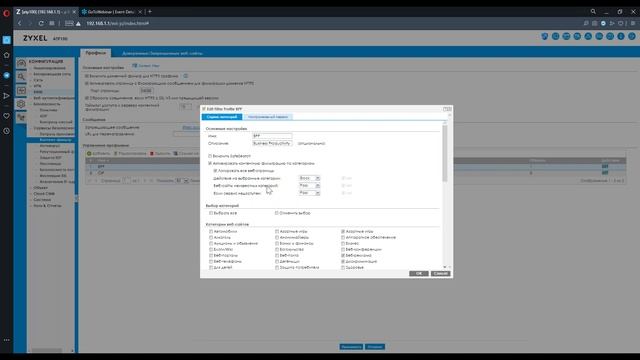Open a new browser tab with plus
This screenshot has height=360, width=640.
[150, 12]
